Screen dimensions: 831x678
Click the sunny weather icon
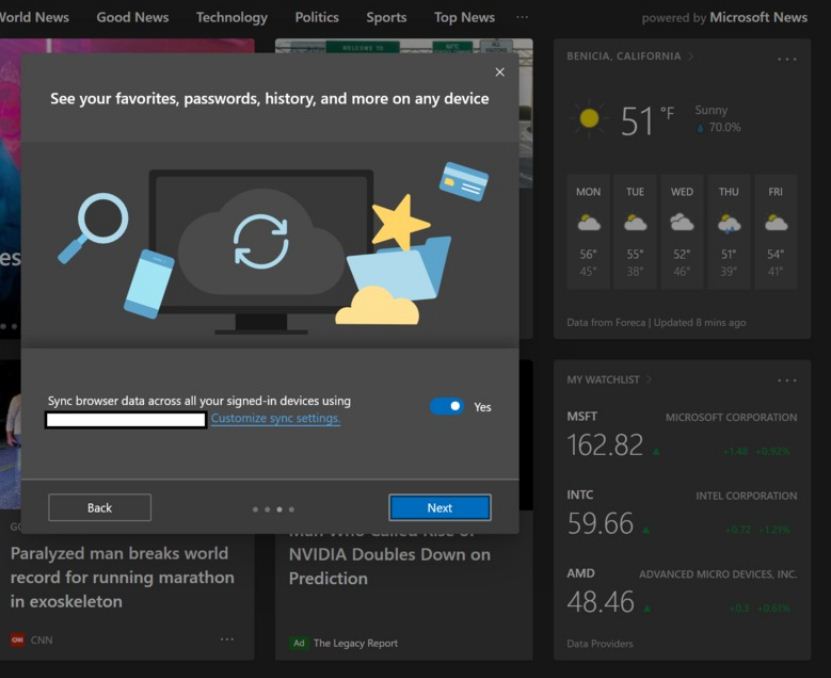588,118
